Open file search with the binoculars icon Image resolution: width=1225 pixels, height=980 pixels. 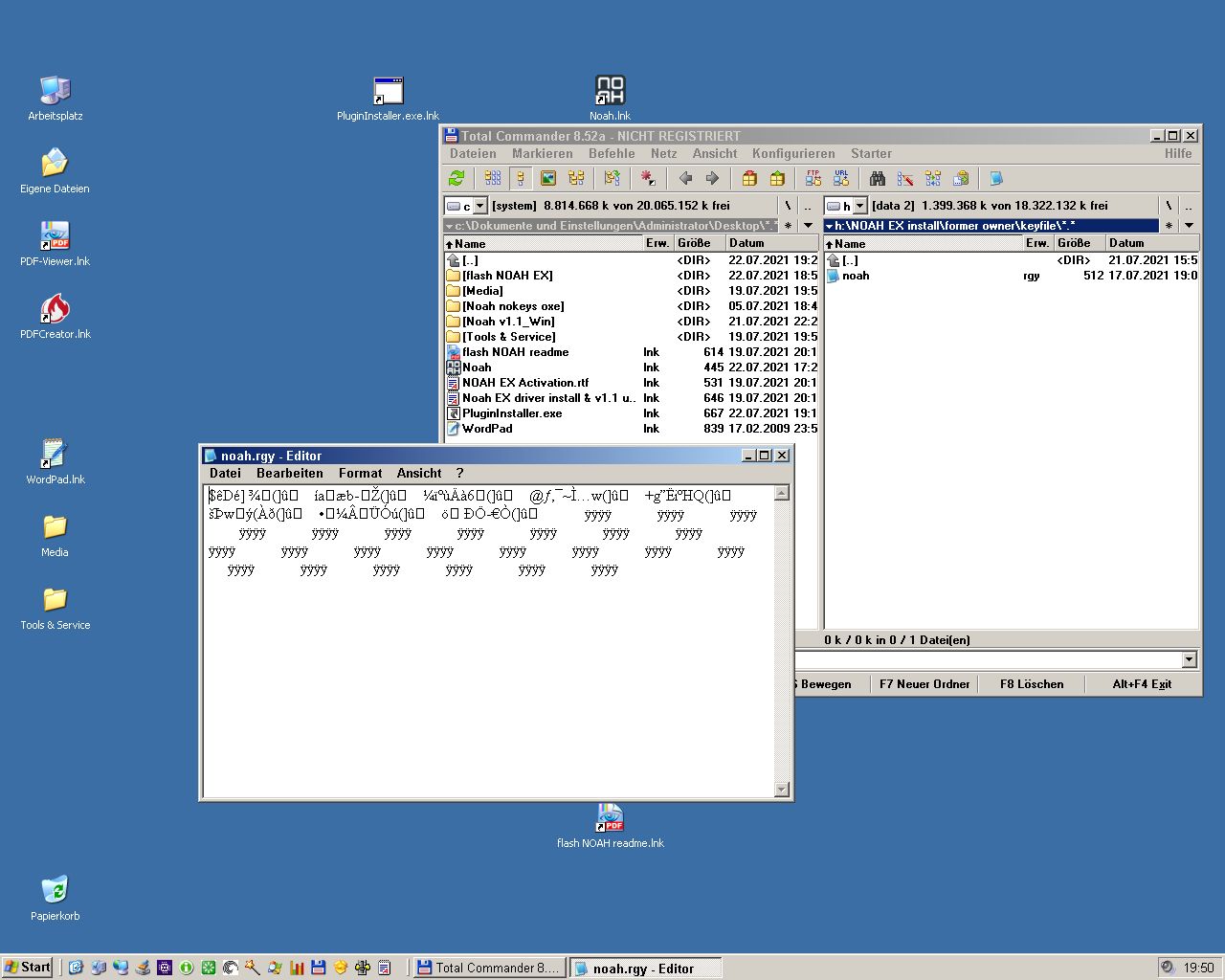pyautogui.click(x=878, y=178)
